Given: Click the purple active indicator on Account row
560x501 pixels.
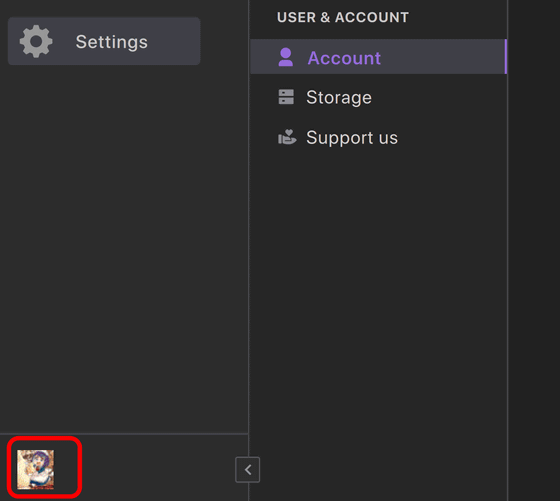Looking at the screenshot, I should 506,57.
